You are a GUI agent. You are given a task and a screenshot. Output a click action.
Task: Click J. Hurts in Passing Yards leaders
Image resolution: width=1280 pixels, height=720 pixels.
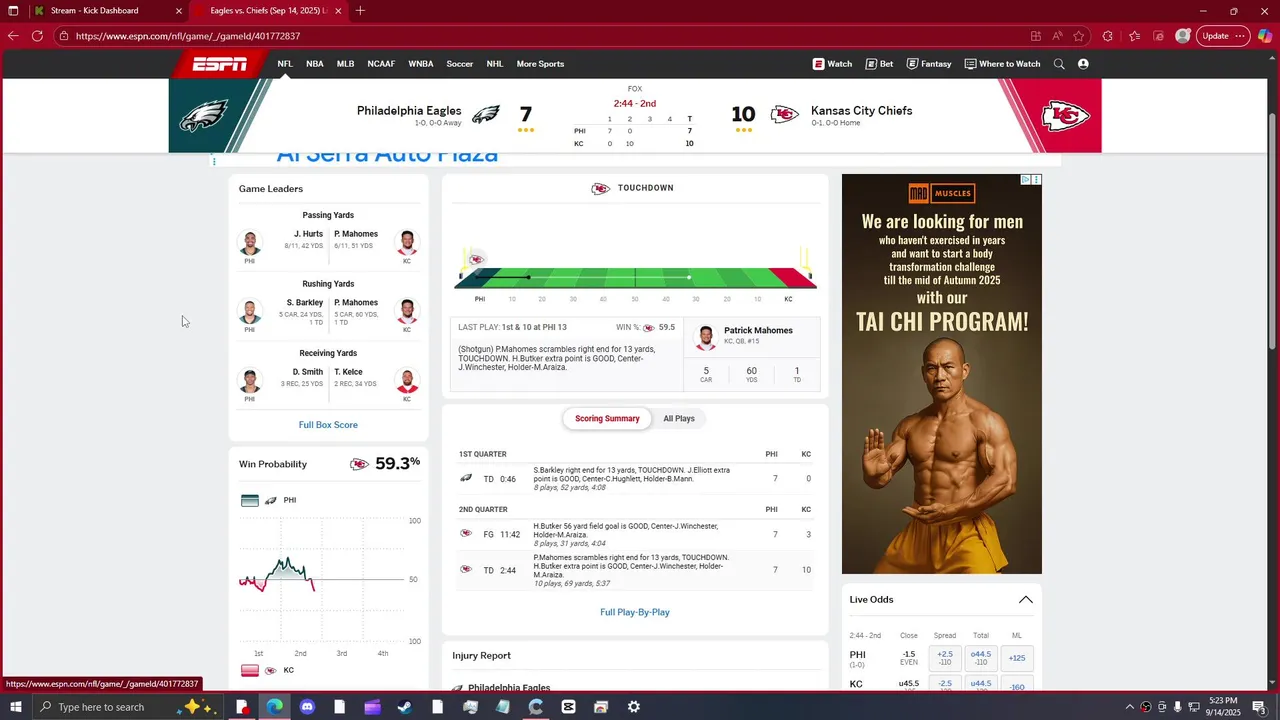point(308,234)
